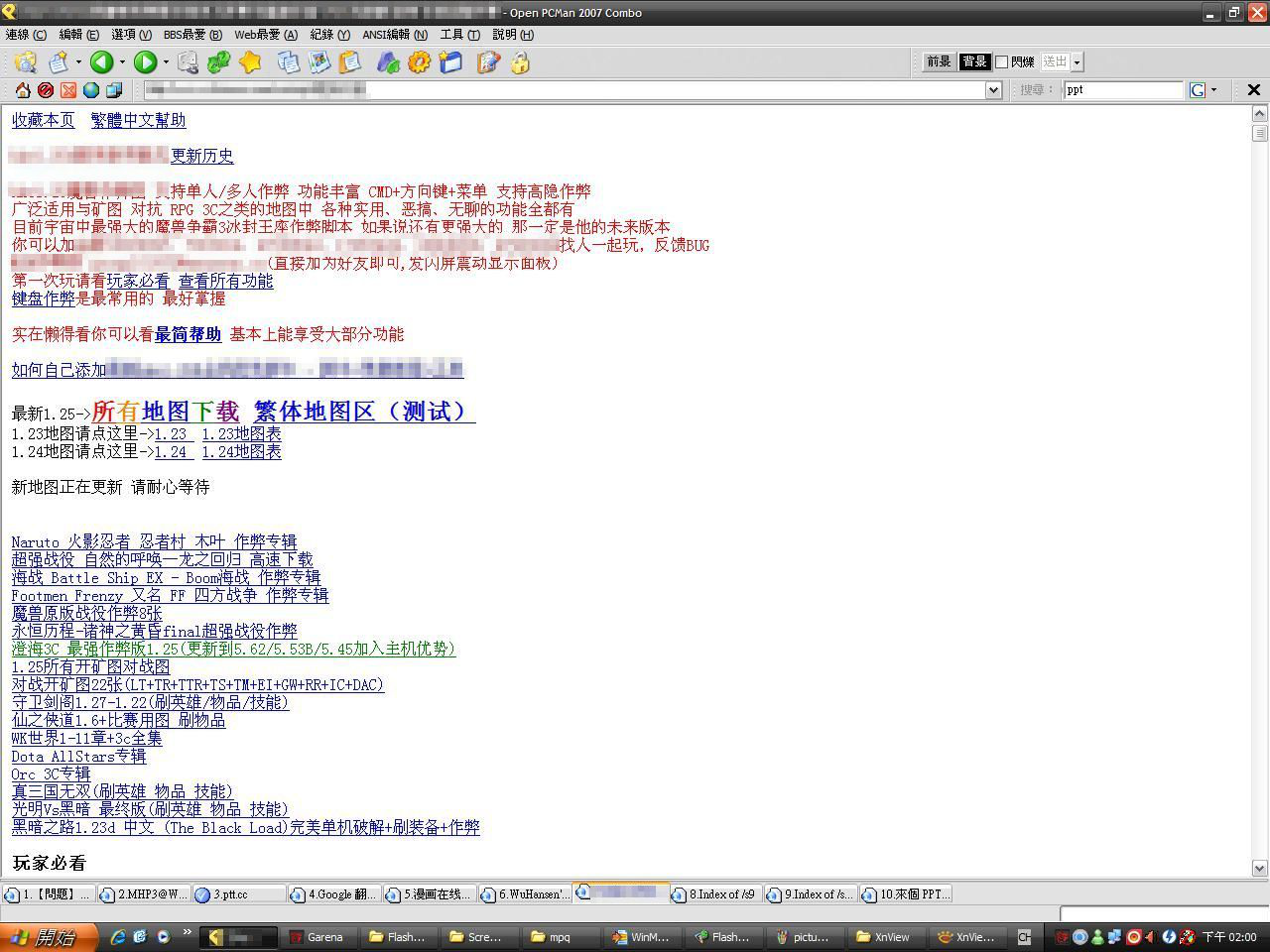Click the blue globe web icon
This screenshot has width=1270, height=952.
click(x=91, y=90)
